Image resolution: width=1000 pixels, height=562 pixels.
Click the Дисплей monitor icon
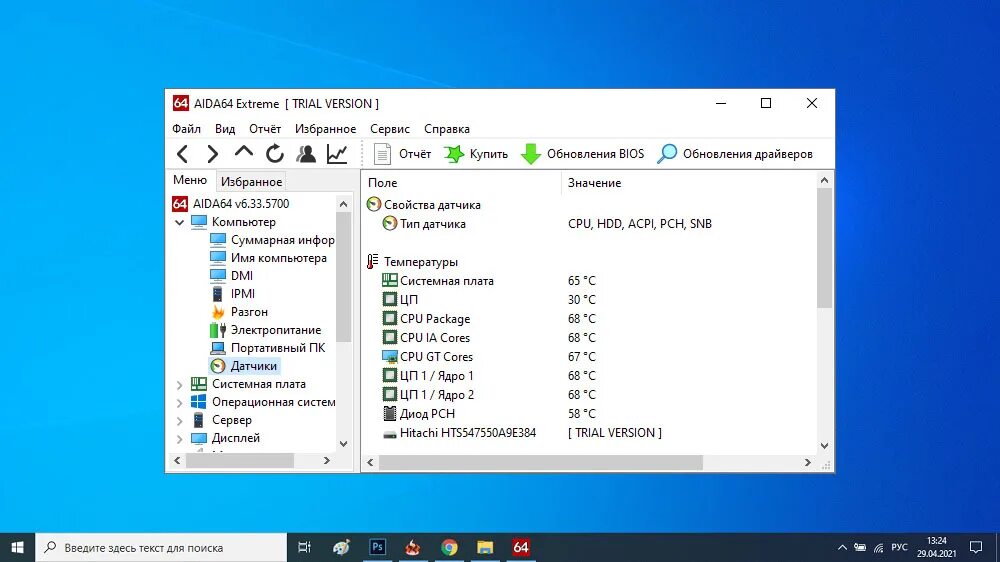click(x=199, y=438)
